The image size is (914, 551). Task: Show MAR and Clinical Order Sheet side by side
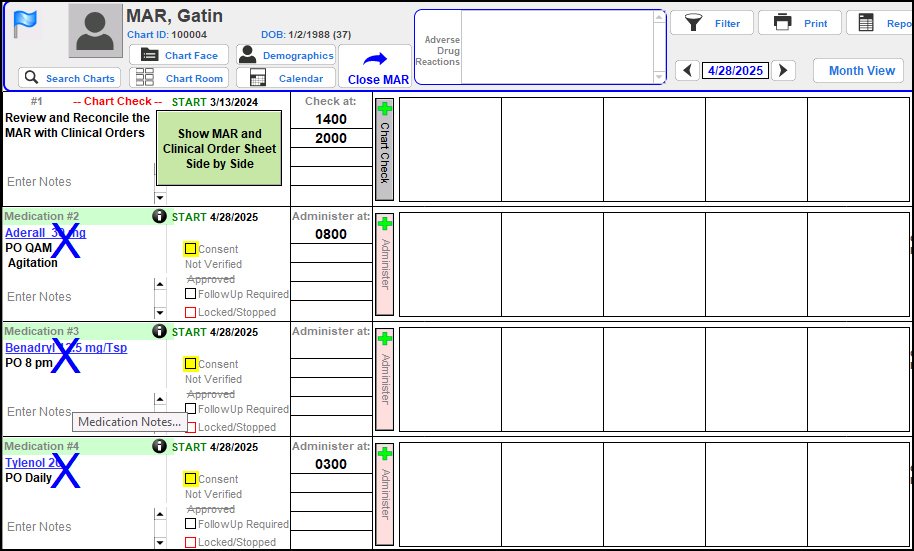219,148
